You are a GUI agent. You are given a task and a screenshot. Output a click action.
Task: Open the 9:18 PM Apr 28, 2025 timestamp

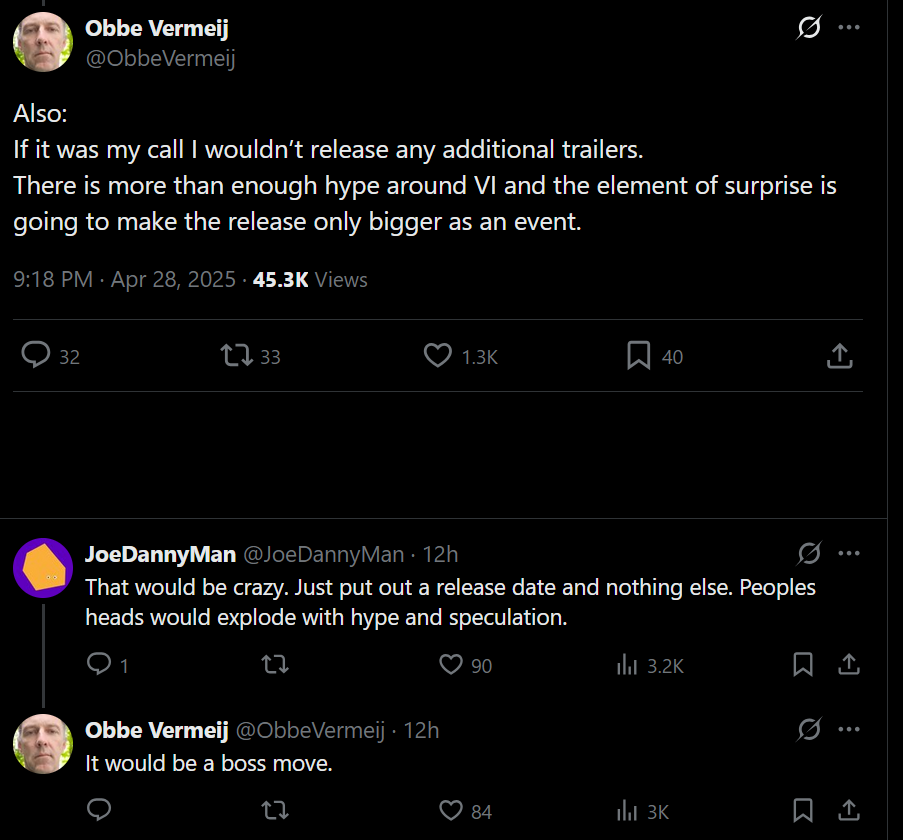coord(124,280)
